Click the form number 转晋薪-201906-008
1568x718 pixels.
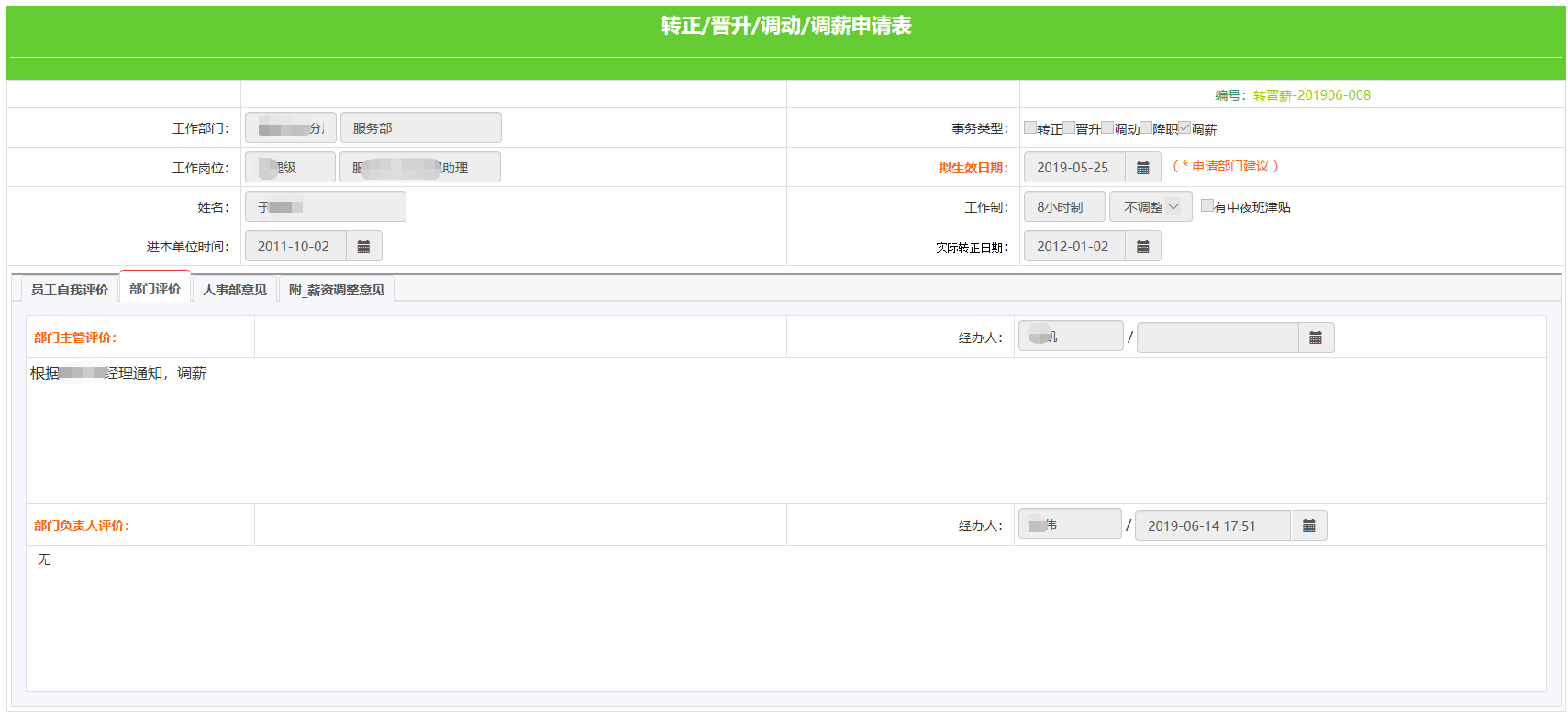(x=1311, y=95)
